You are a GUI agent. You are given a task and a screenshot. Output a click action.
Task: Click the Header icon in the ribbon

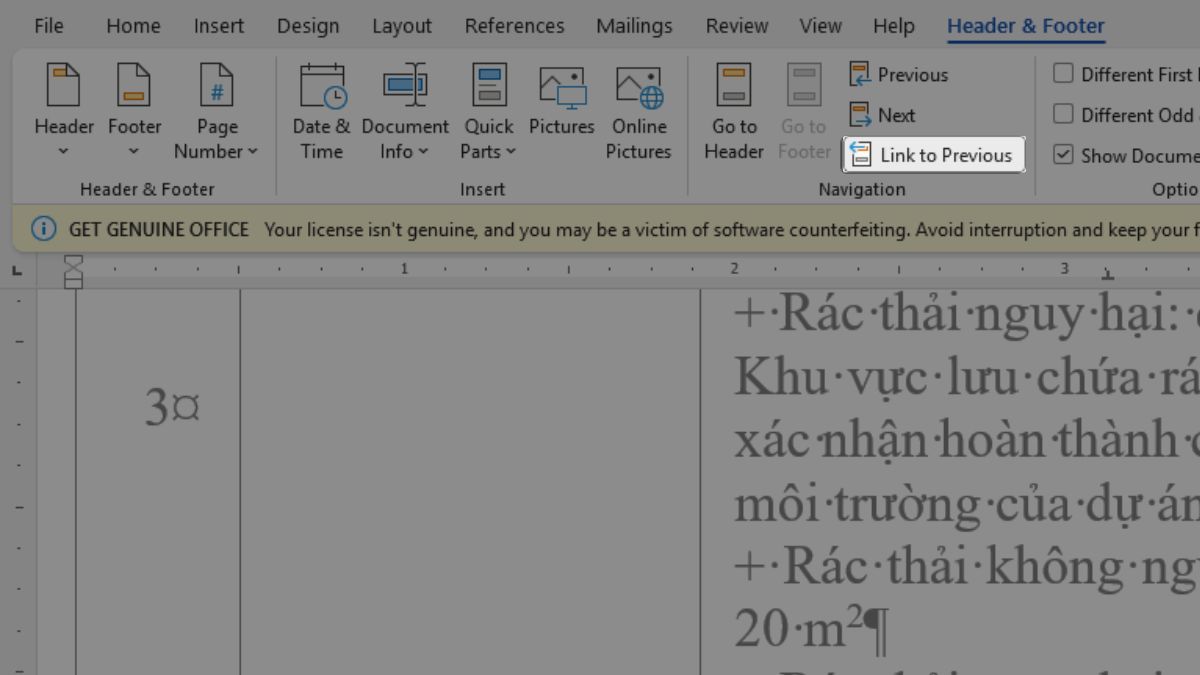click(64, 86)
